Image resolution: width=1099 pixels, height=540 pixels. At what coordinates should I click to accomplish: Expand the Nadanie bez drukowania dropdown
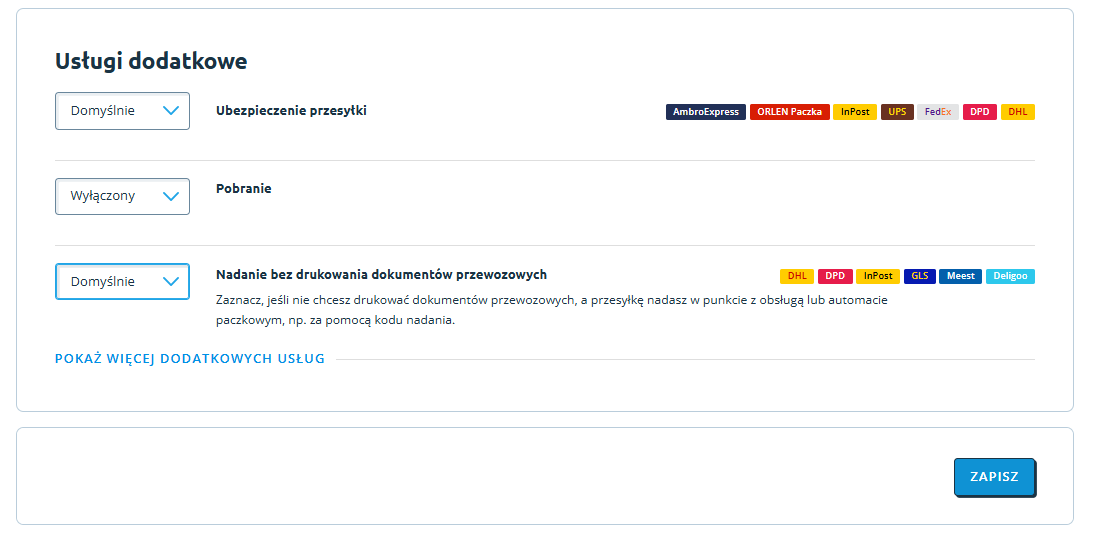[x=122, y=281]
